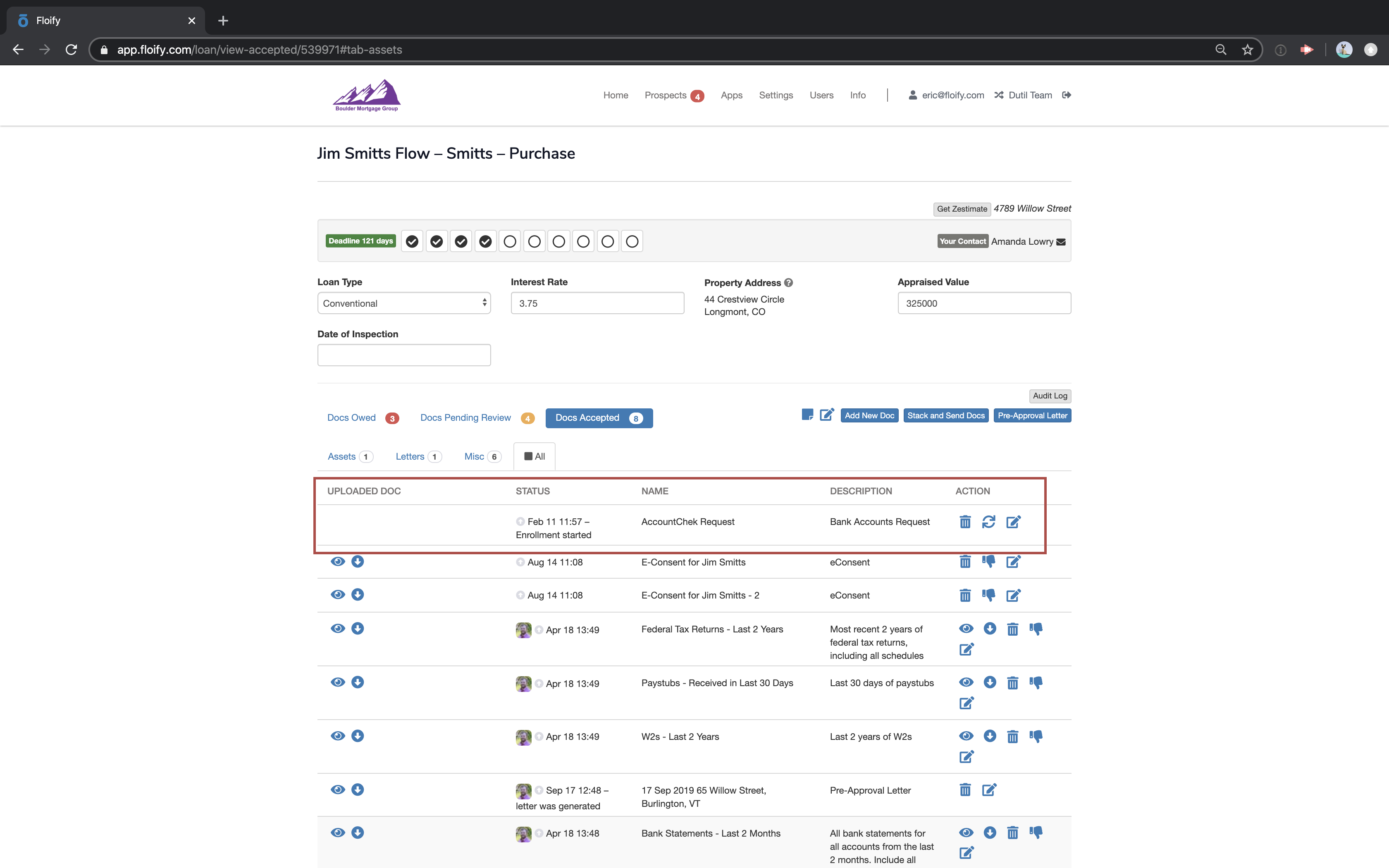Click the logout icon beside Dutil Team
This screenshot has height=868, width=1389.
pyautogui.click(x=1067, y=95)
